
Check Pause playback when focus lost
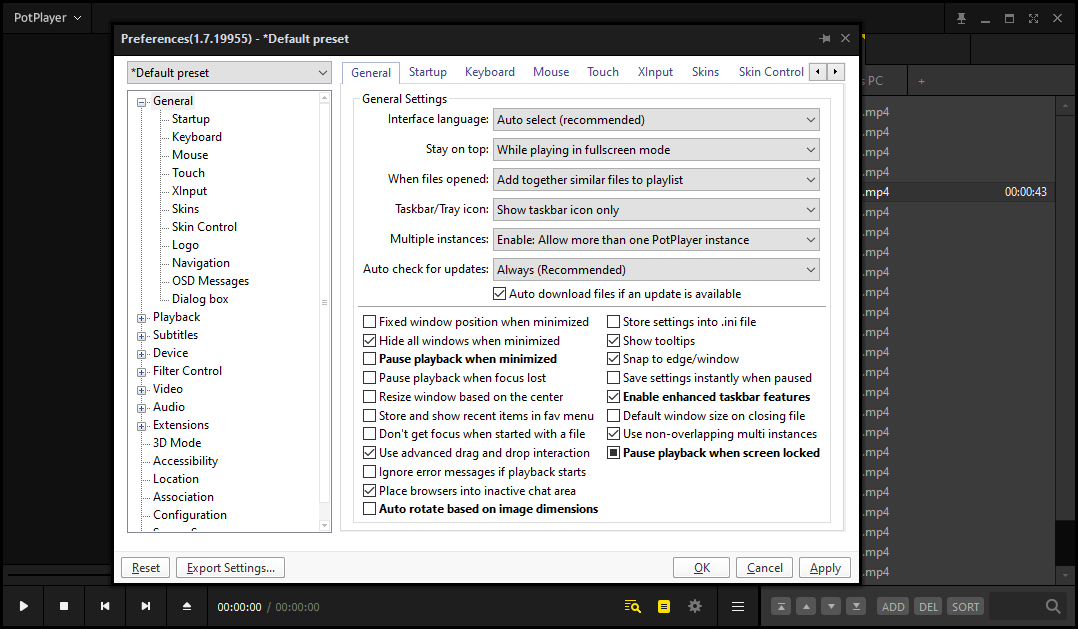click(369, 378)
